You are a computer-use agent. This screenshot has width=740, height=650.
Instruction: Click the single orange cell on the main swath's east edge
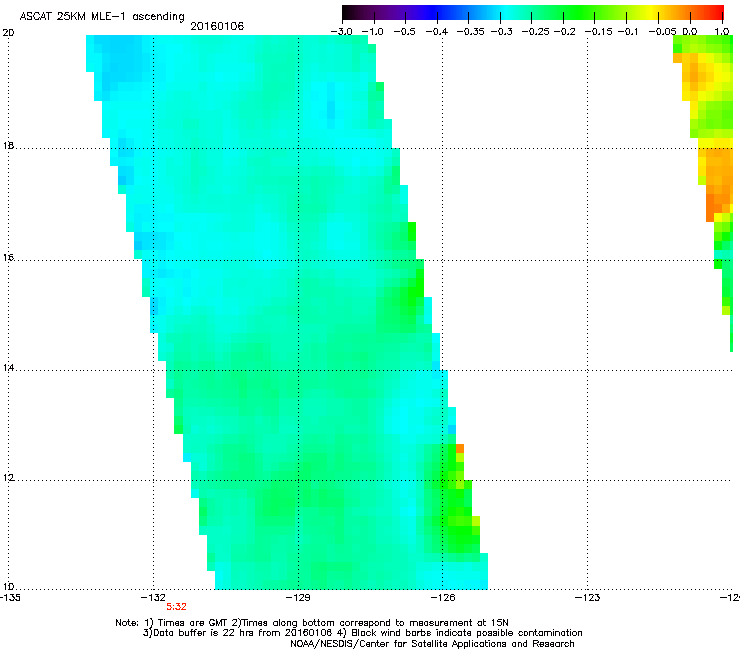(460, 448)
